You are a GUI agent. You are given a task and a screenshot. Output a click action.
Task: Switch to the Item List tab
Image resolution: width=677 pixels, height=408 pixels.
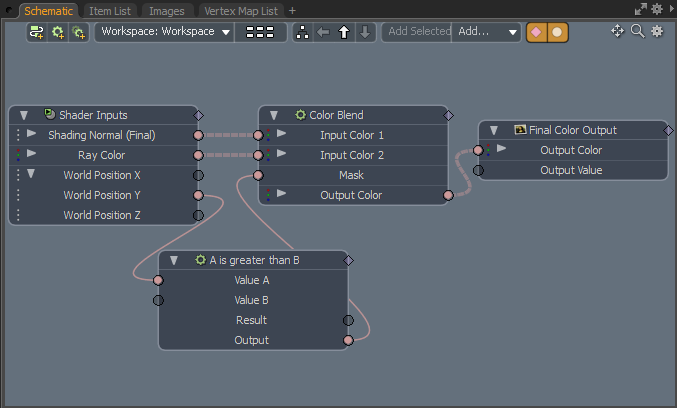tap(112, 10)
